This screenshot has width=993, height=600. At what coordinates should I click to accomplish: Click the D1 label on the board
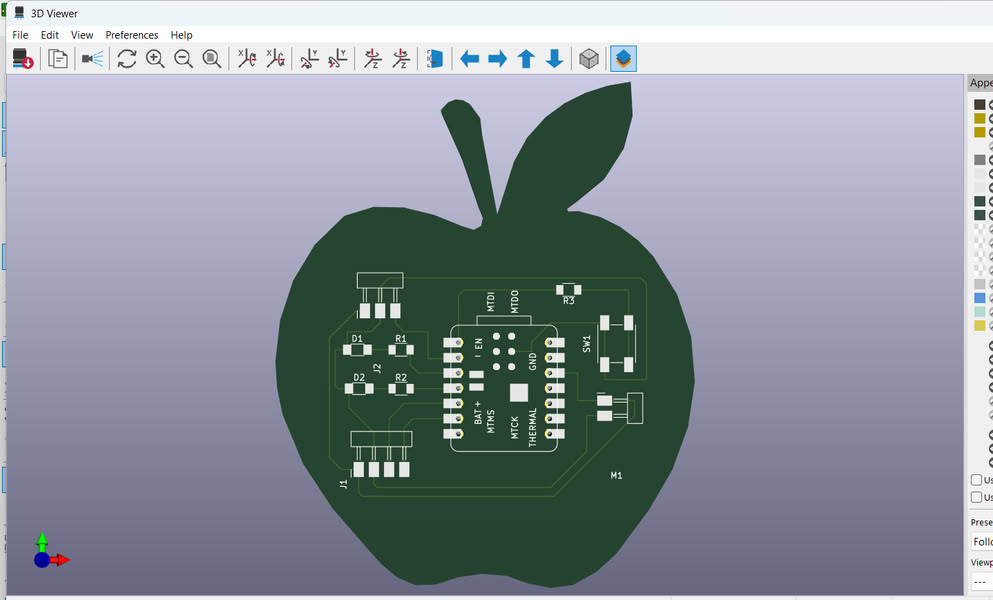point(357,338)
